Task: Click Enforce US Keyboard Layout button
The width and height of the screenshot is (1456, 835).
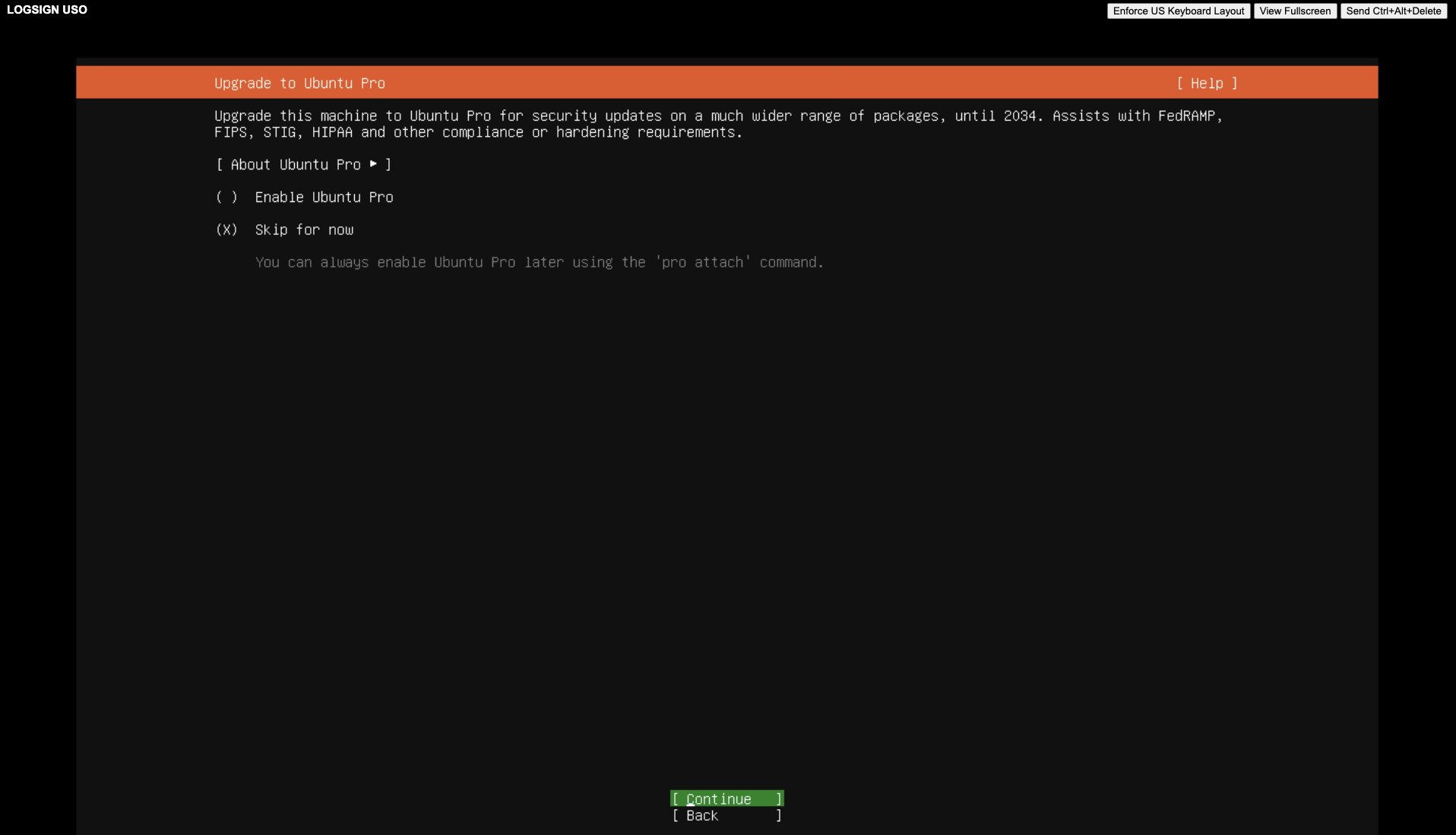Action: pos(1178,11)
